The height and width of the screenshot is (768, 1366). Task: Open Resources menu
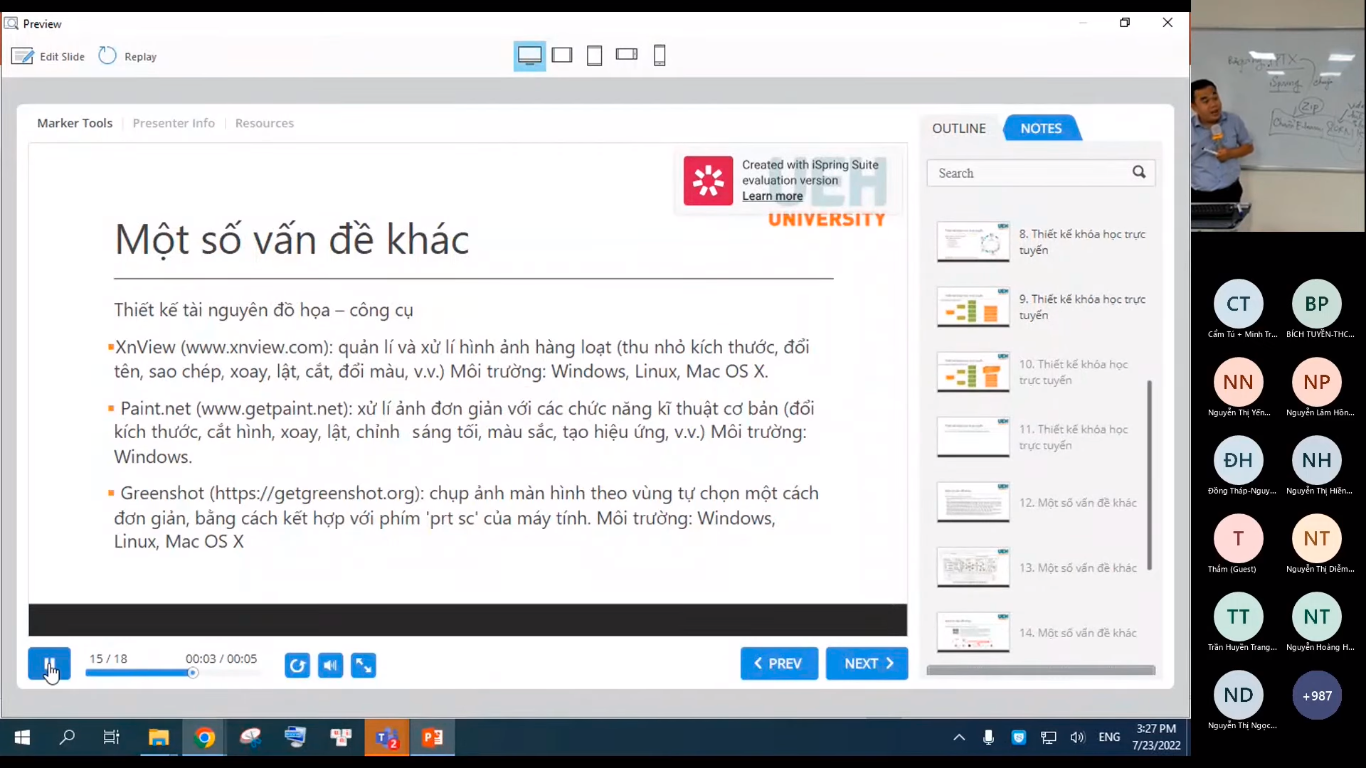click(x=264, y=123)
